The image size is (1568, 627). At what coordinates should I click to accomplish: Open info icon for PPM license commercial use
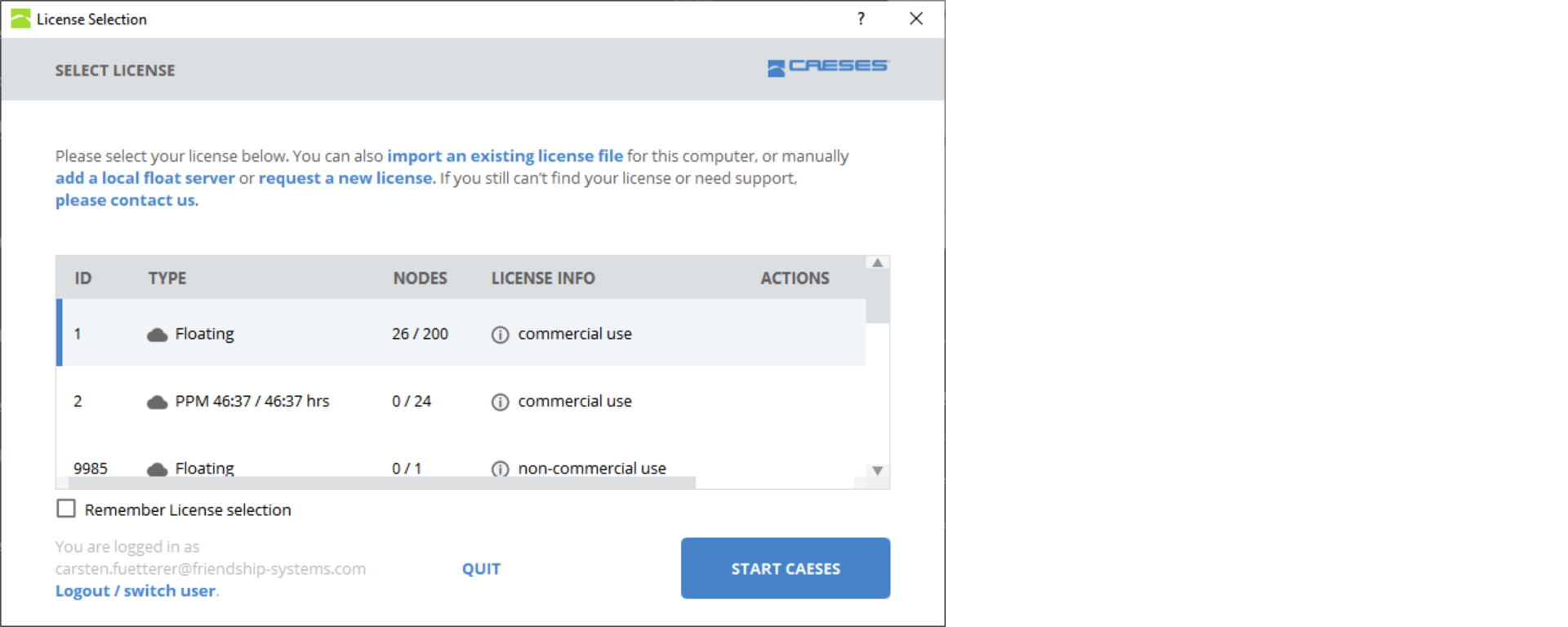pos(500,402)
